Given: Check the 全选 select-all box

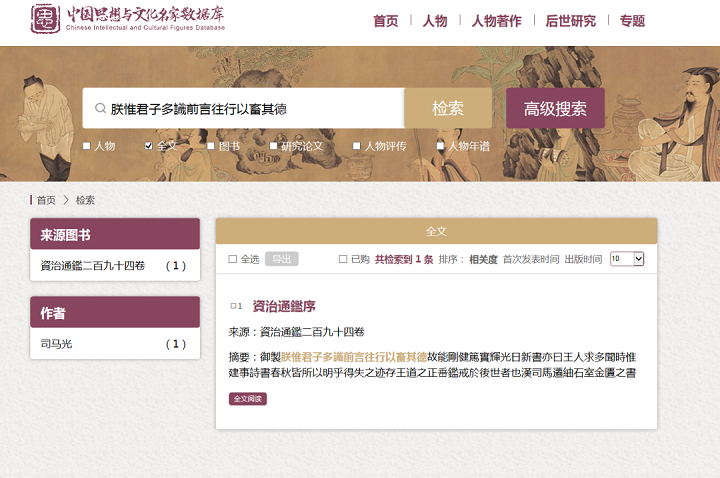Looking at the screenshot, I should (233, 259).
